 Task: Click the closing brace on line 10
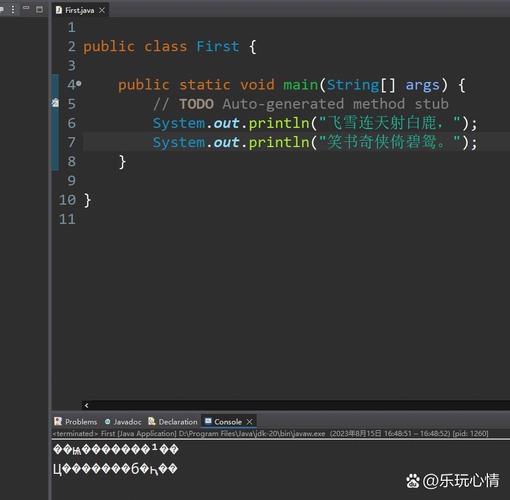click(87, 200)
